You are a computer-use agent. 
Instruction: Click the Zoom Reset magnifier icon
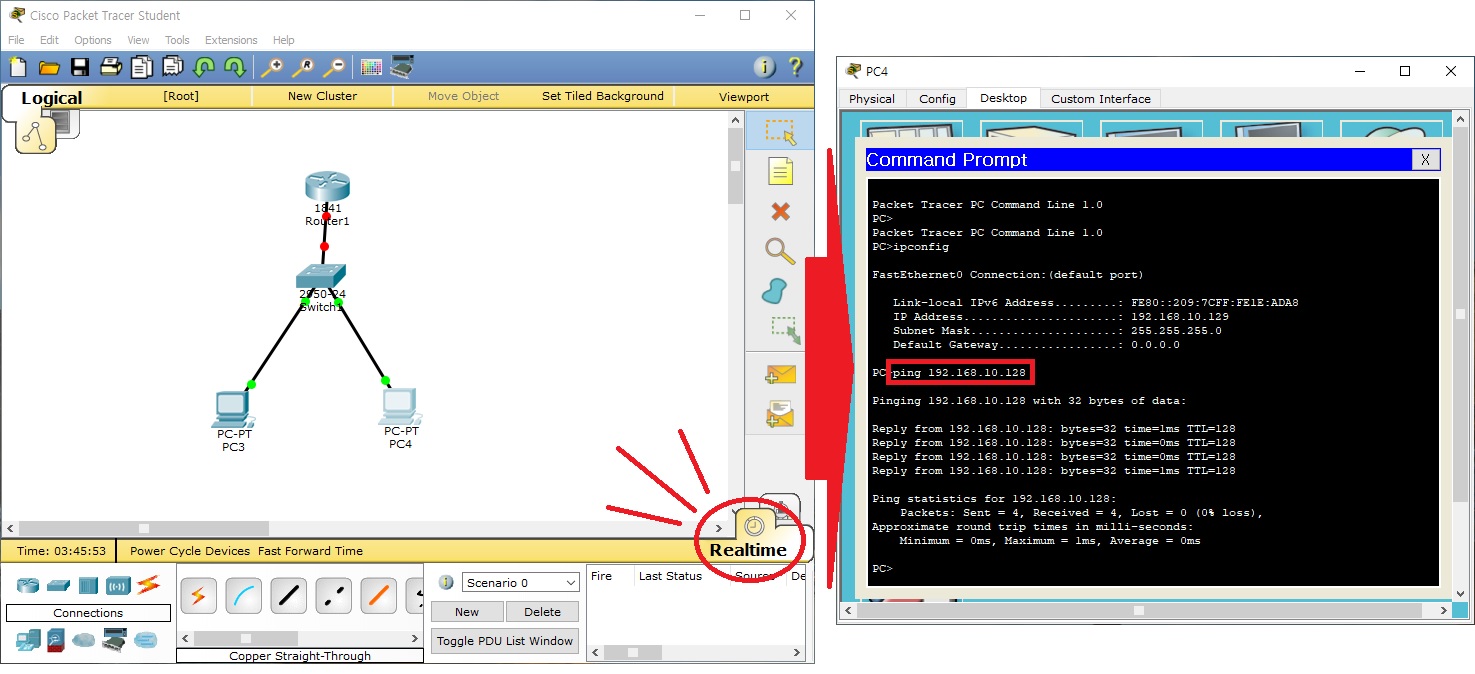[302, 67]
